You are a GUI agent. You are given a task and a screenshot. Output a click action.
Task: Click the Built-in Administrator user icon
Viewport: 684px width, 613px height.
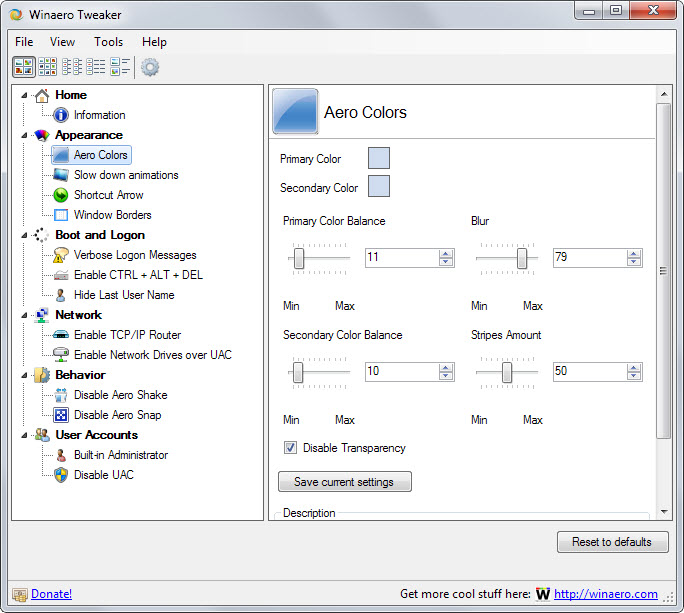(61, 455)
